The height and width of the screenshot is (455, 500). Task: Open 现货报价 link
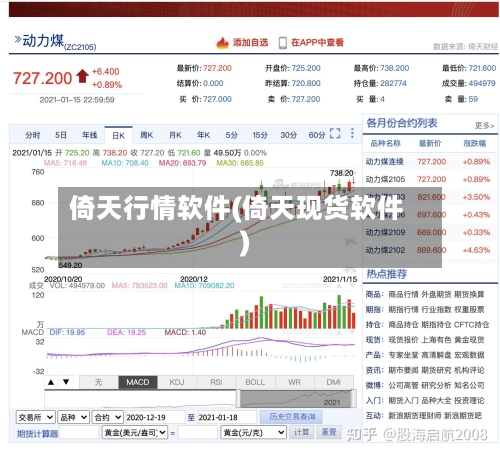coord(403,340)
